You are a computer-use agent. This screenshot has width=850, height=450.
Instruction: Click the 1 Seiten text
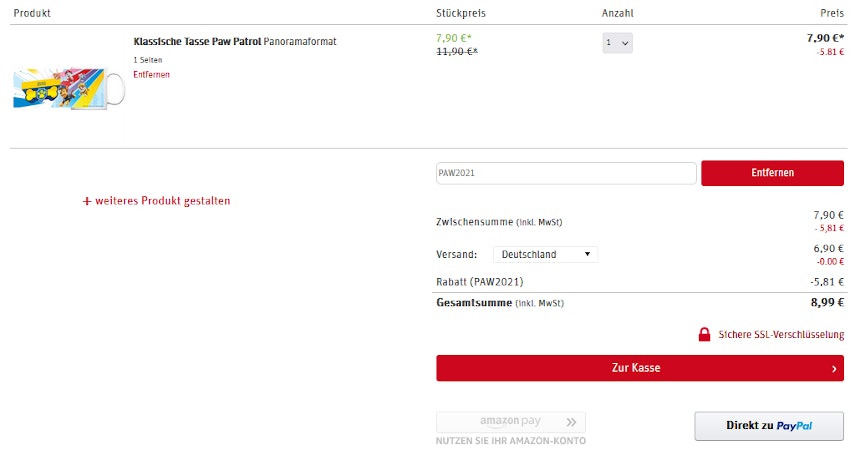pyautogui.click(x=147, y=60)
